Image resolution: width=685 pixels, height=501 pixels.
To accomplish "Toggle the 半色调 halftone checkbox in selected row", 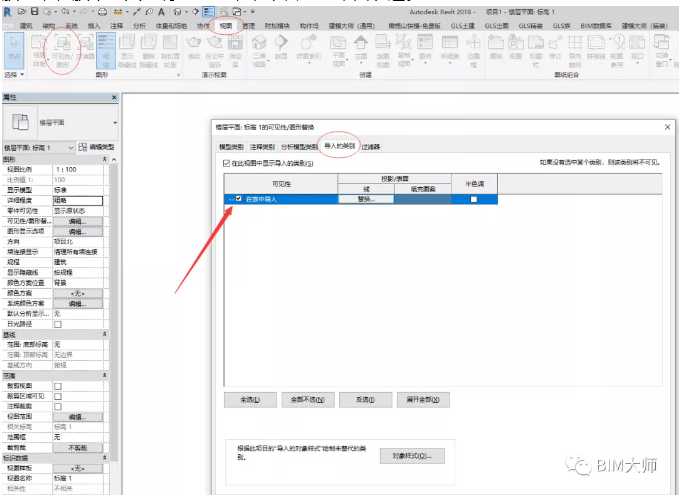I will coord(474,200).
